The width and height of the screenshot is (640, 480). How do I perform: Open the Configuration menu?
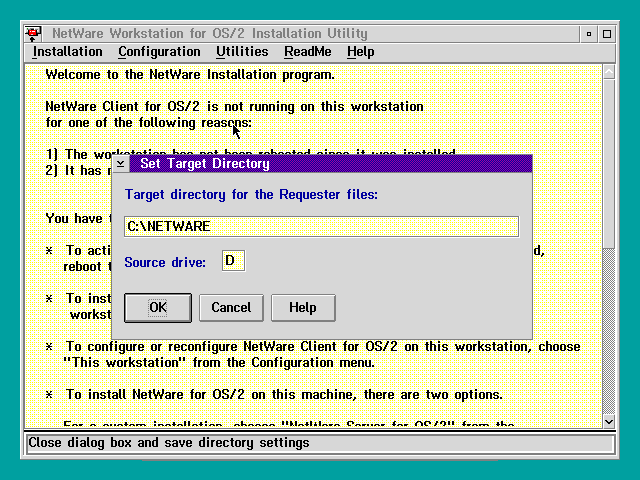pyautogui.click(x=159, y=52)
